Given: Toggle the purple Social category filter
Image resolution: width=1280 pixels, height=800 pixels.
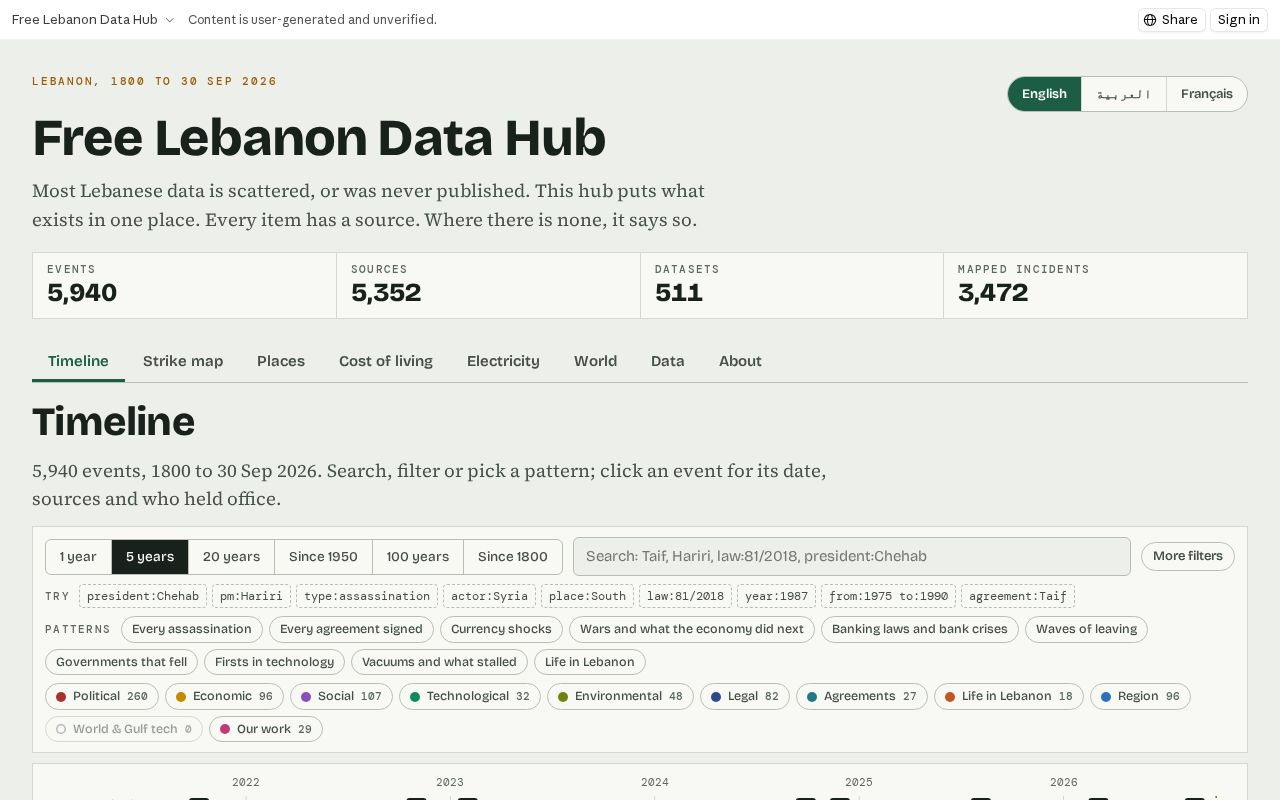Looking at the screenshot, I should [x=342, y=696].
